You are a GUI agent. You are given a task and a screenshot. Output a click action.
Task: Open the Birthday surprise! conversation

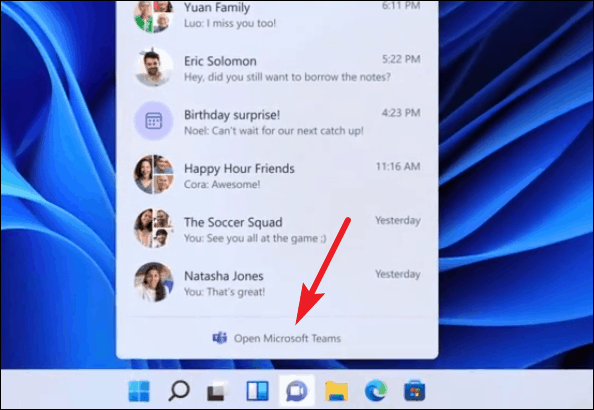pos(277,121)
